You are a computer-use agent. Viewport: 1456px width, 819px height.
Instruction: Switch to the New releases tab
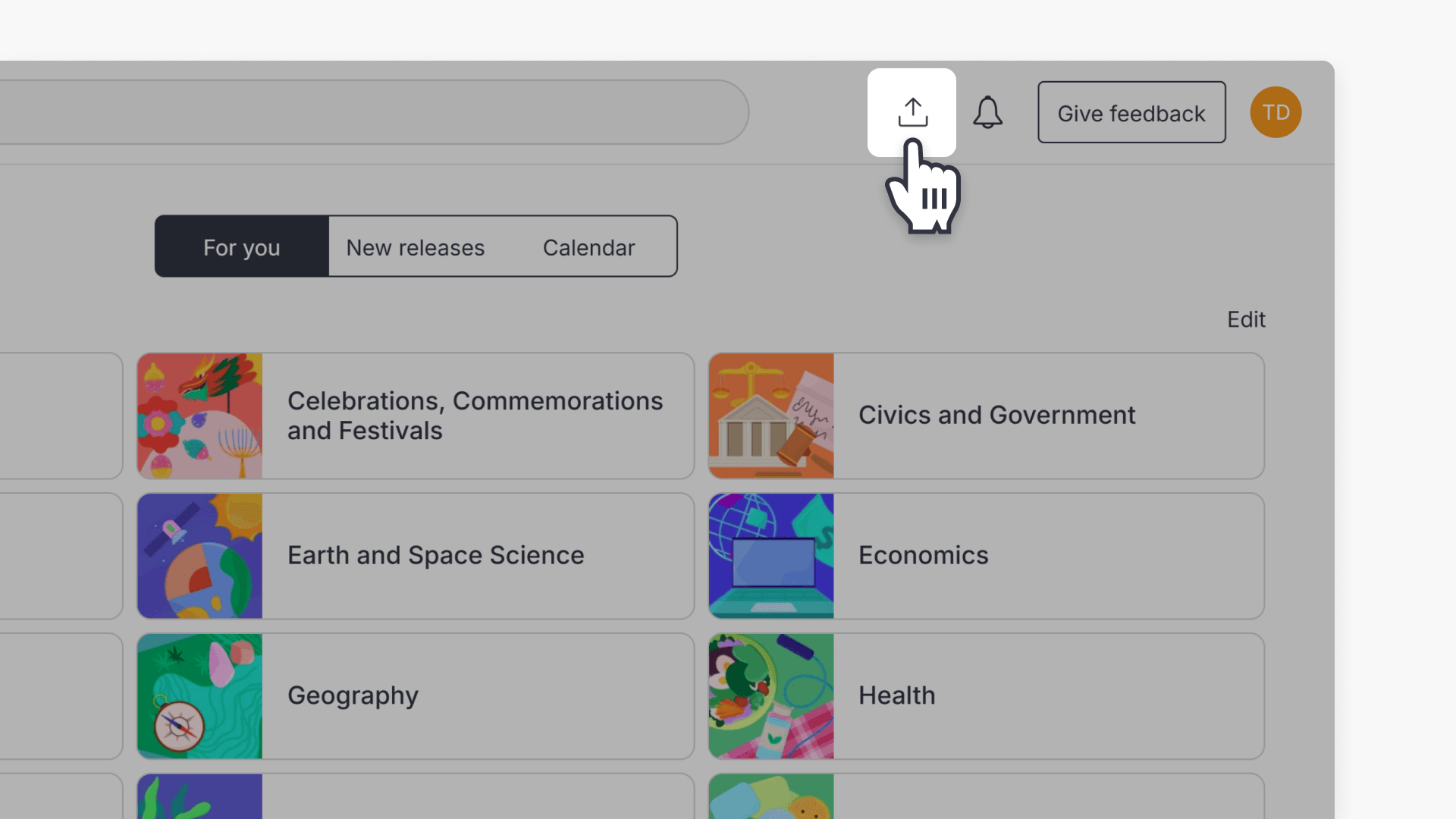[x=415, y=246]
